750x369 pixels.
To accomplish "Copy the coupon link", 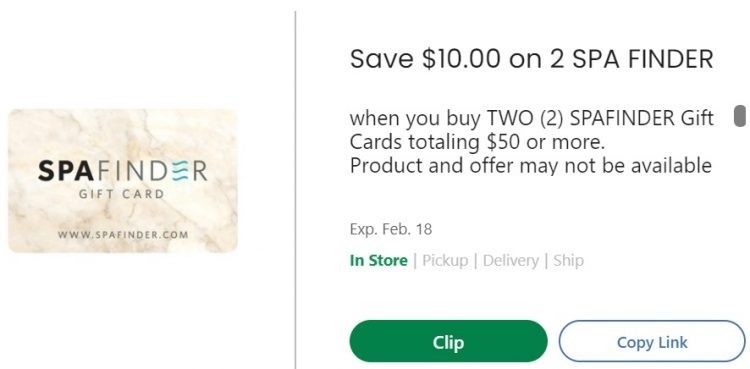I will click(652, 341).
